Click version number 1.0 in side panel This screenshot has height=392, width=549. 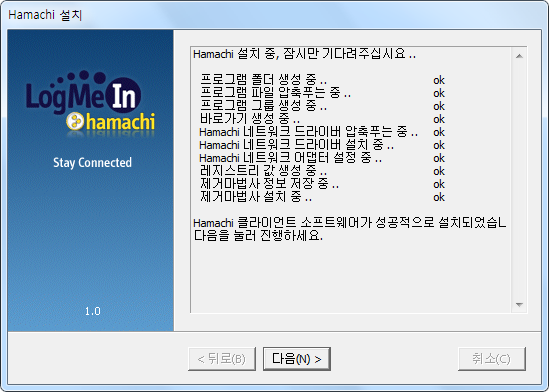coord(92,311)
